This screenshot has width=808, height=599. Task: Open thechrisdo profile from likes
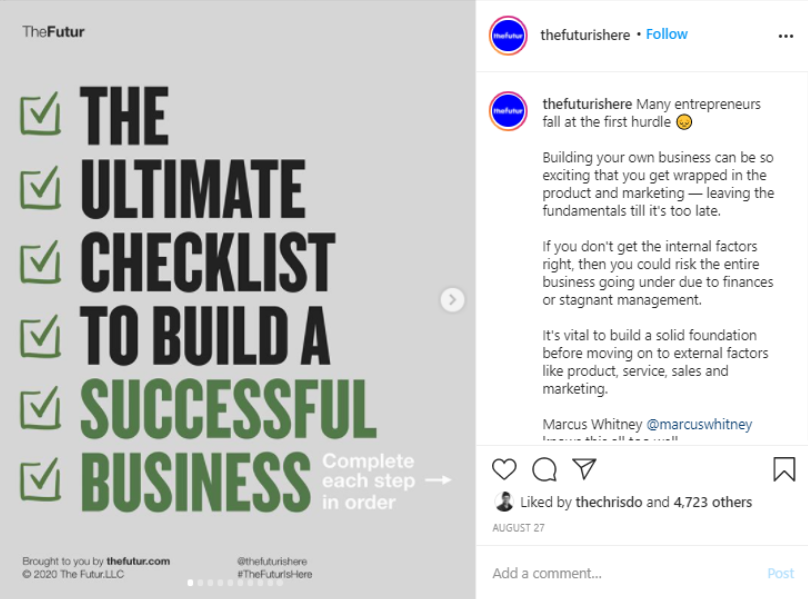click(606, 502)
